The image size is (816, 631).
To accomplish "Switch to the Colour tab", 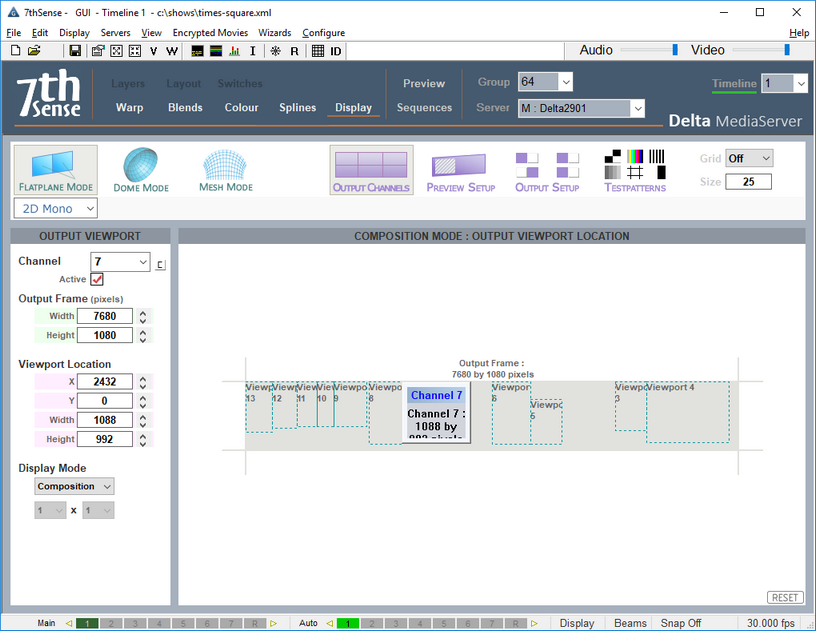I will [241, 108].
